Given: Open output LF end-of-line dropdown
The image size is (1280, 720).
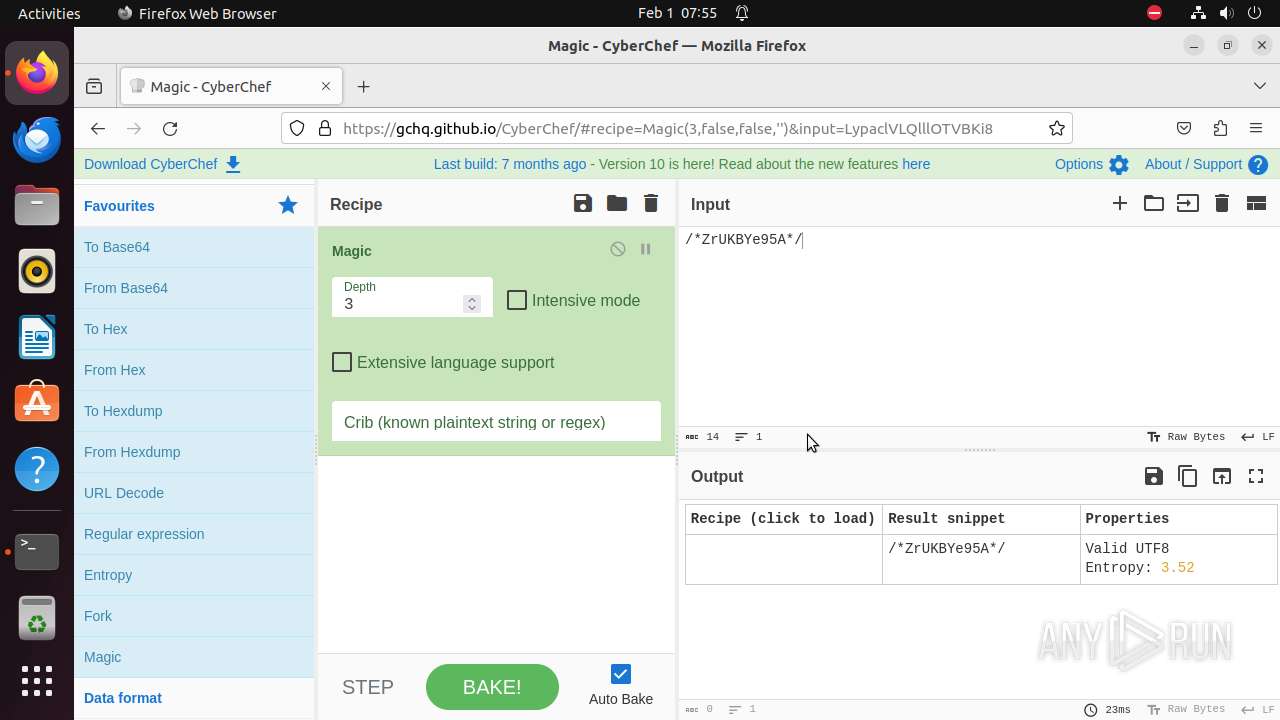Looking at the screenshot, I should click(x=1258, y=709).
